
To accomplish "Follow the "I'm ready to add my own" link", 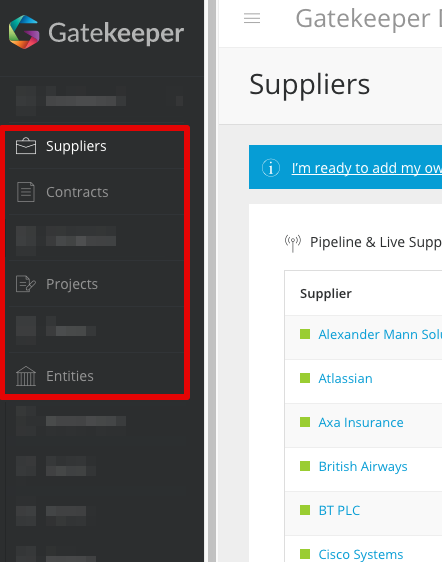I will [367, 168].
